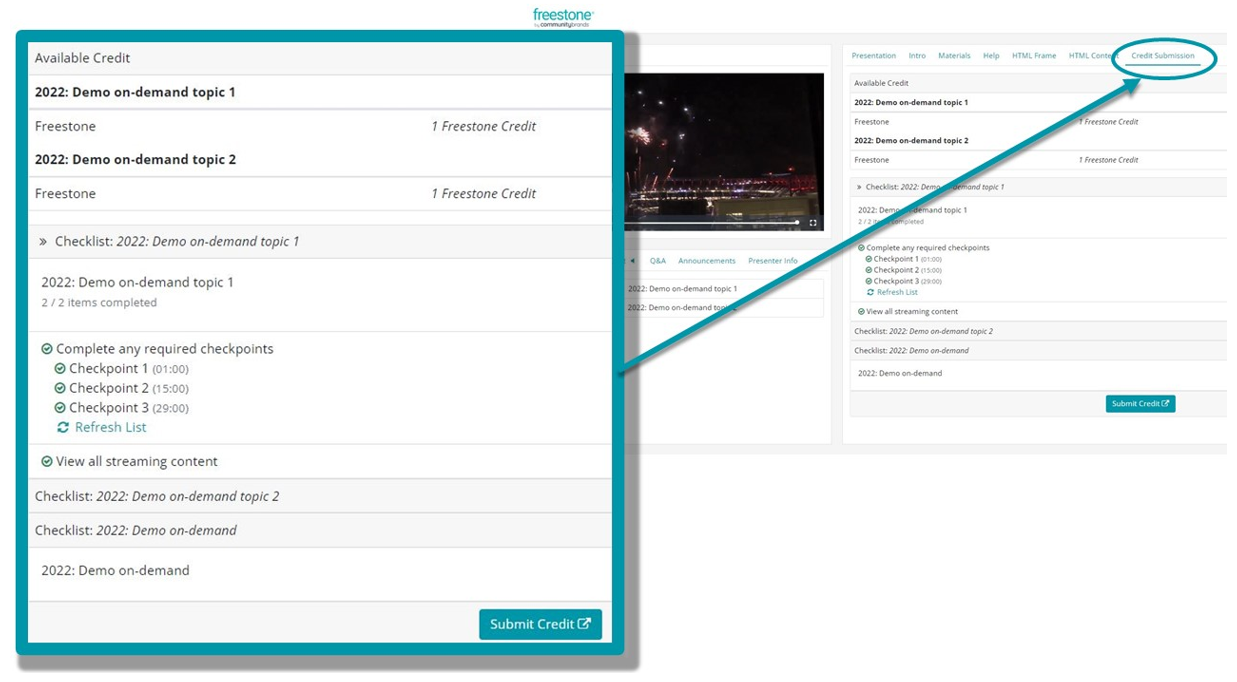Click the Freestone logo at the top

click(563, 17)
